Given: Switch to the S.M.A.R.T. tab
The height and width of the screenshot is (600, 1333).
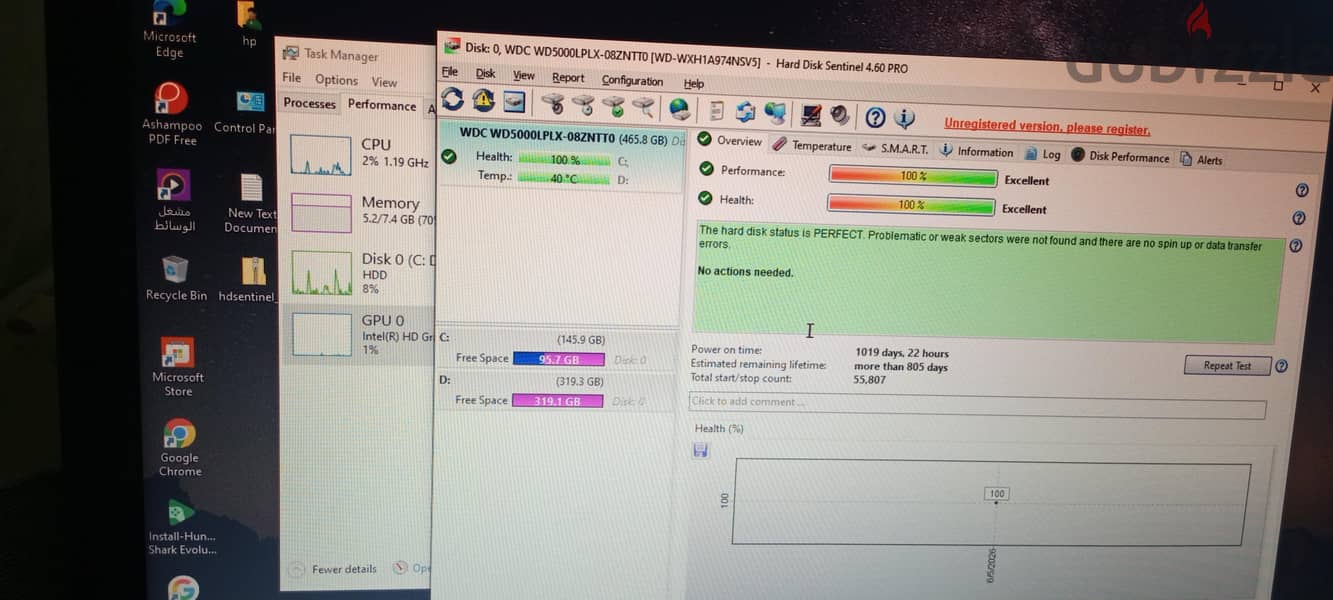Looking at the screenshot, I should pyautogui.click(x=895, y=149).
